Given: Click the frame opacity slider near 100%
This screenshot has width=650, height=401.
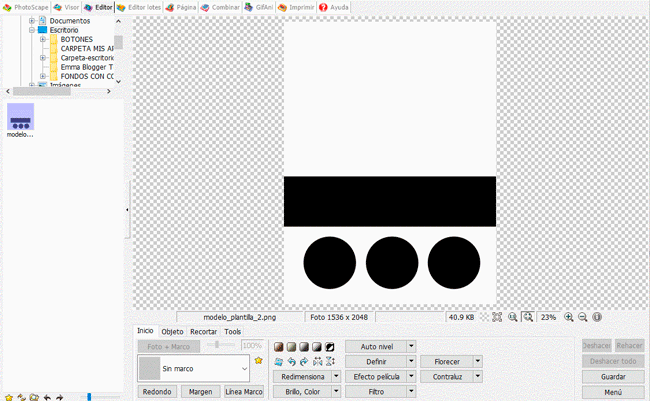Looking at the screenshot, I should tap(221, 345).
